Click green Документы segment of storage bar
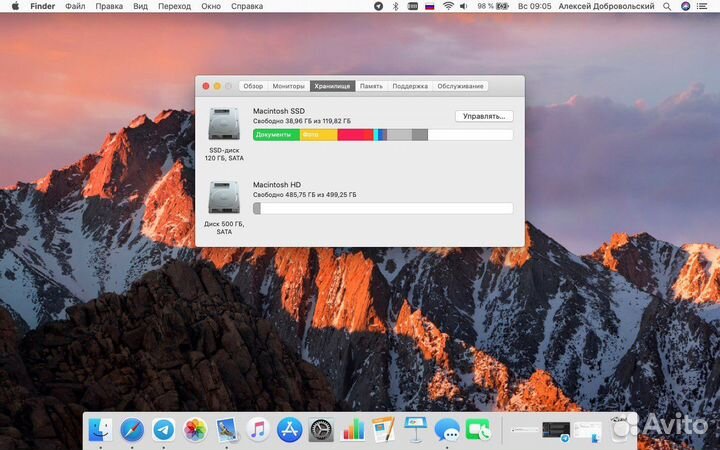 276,135
